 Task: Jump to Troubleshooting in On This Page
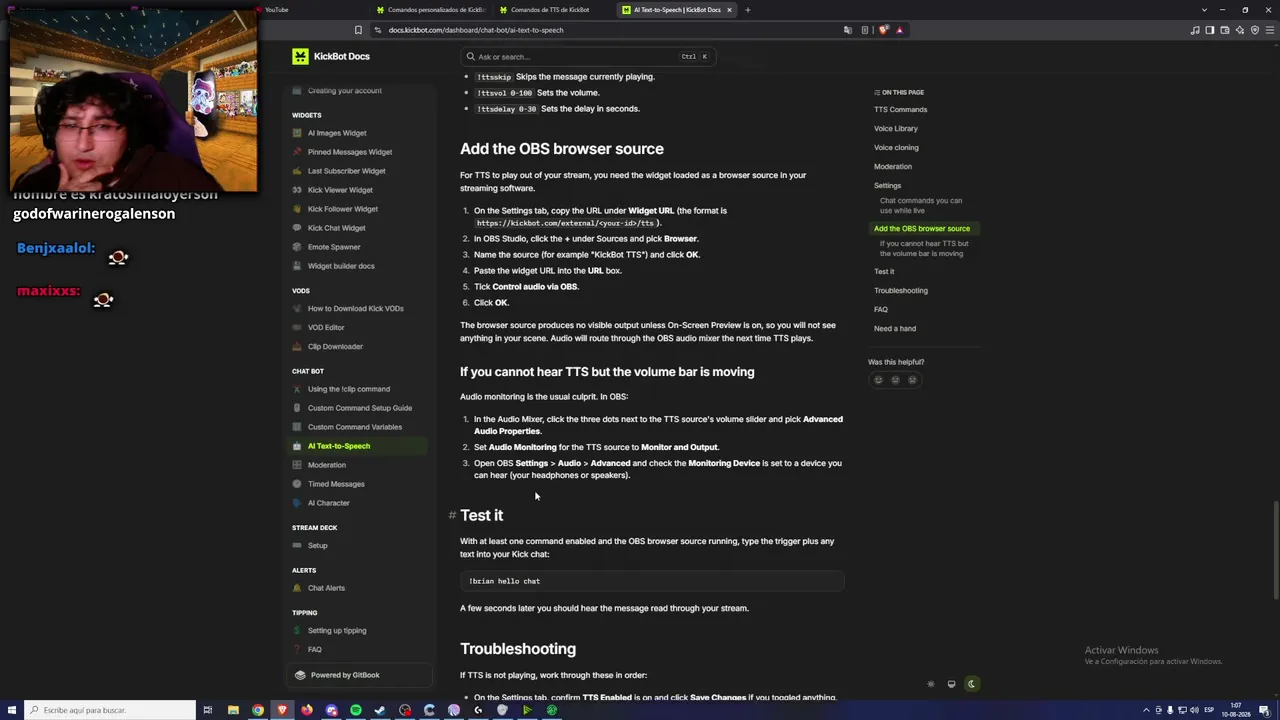point(901,291)
